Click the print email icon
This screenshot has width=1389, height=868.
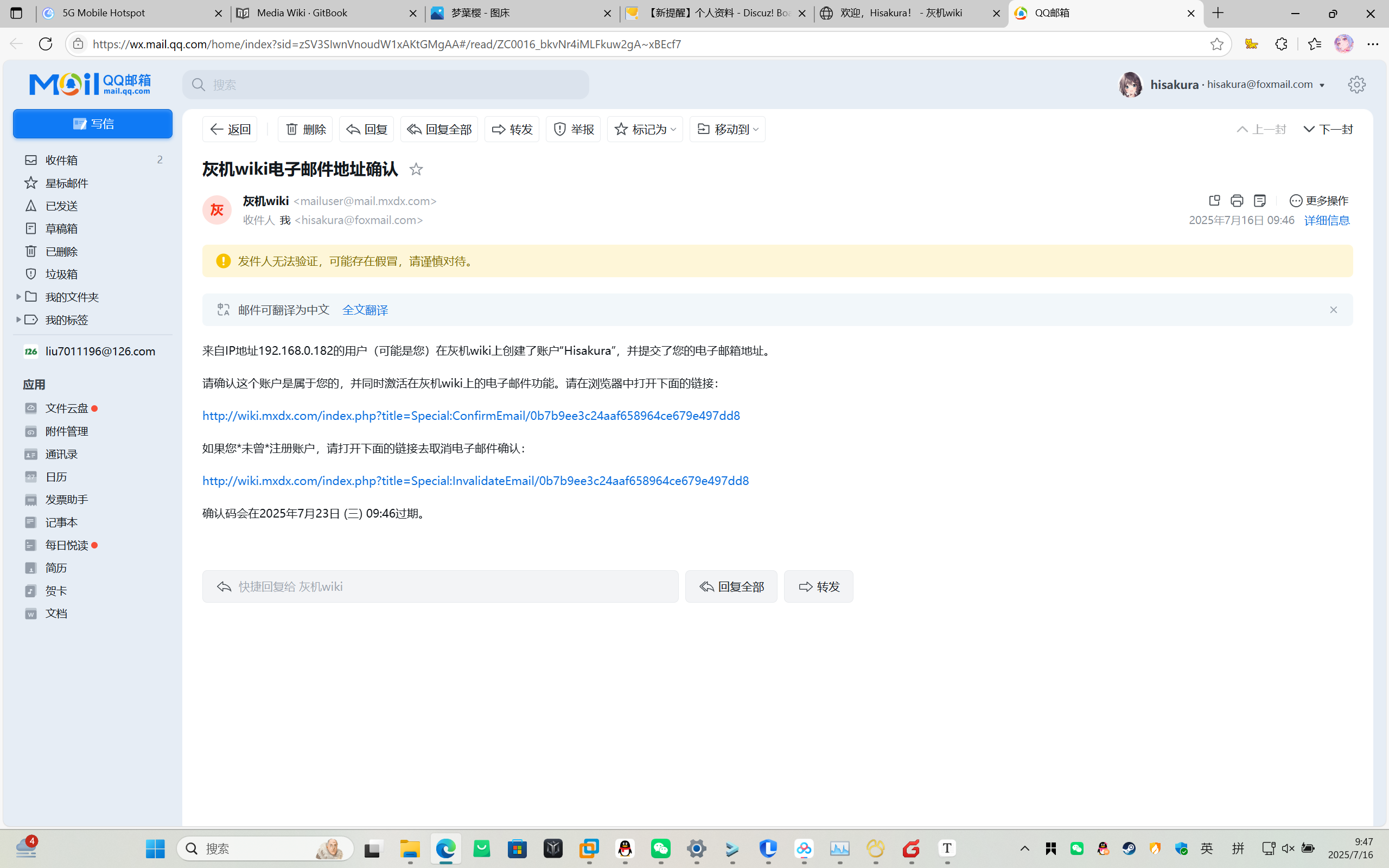pos(1237,200)
